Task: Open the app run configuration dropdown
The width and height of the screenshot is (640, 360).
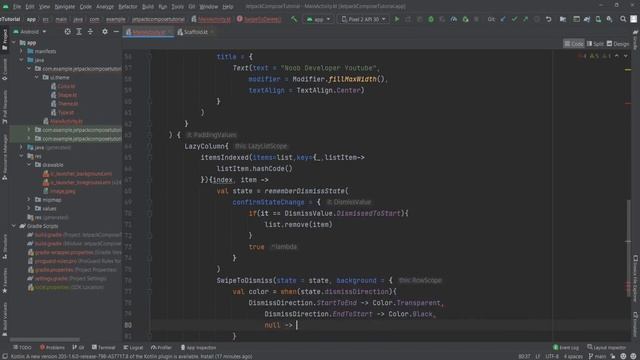Action: [x=318, y=19]
